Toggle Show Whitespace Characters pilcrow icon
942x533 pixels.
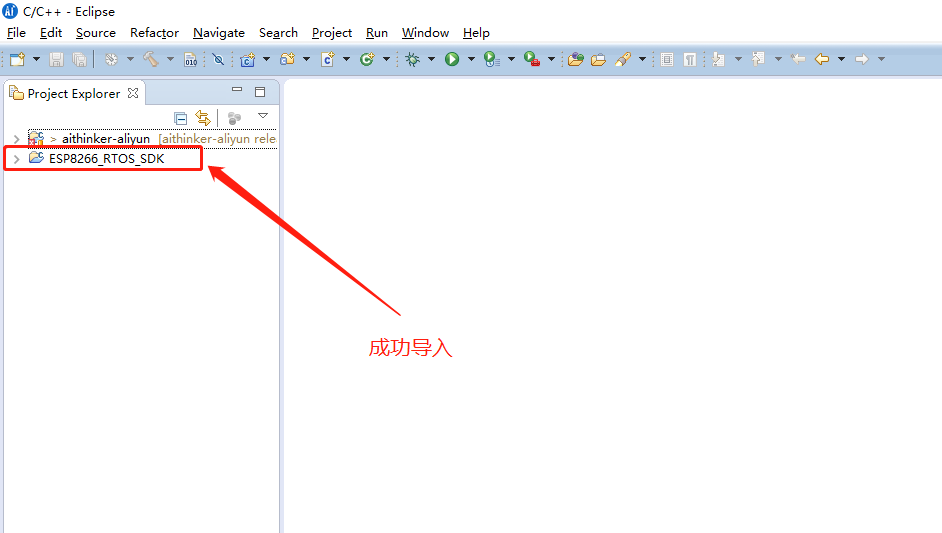click(x=690, y=59)
